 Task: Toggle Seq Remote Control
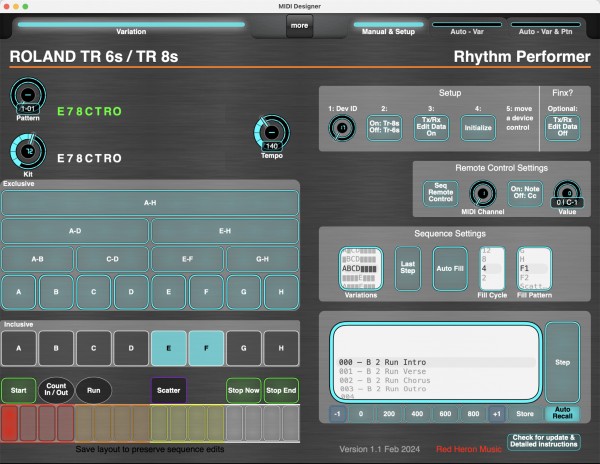coord(440,194)
